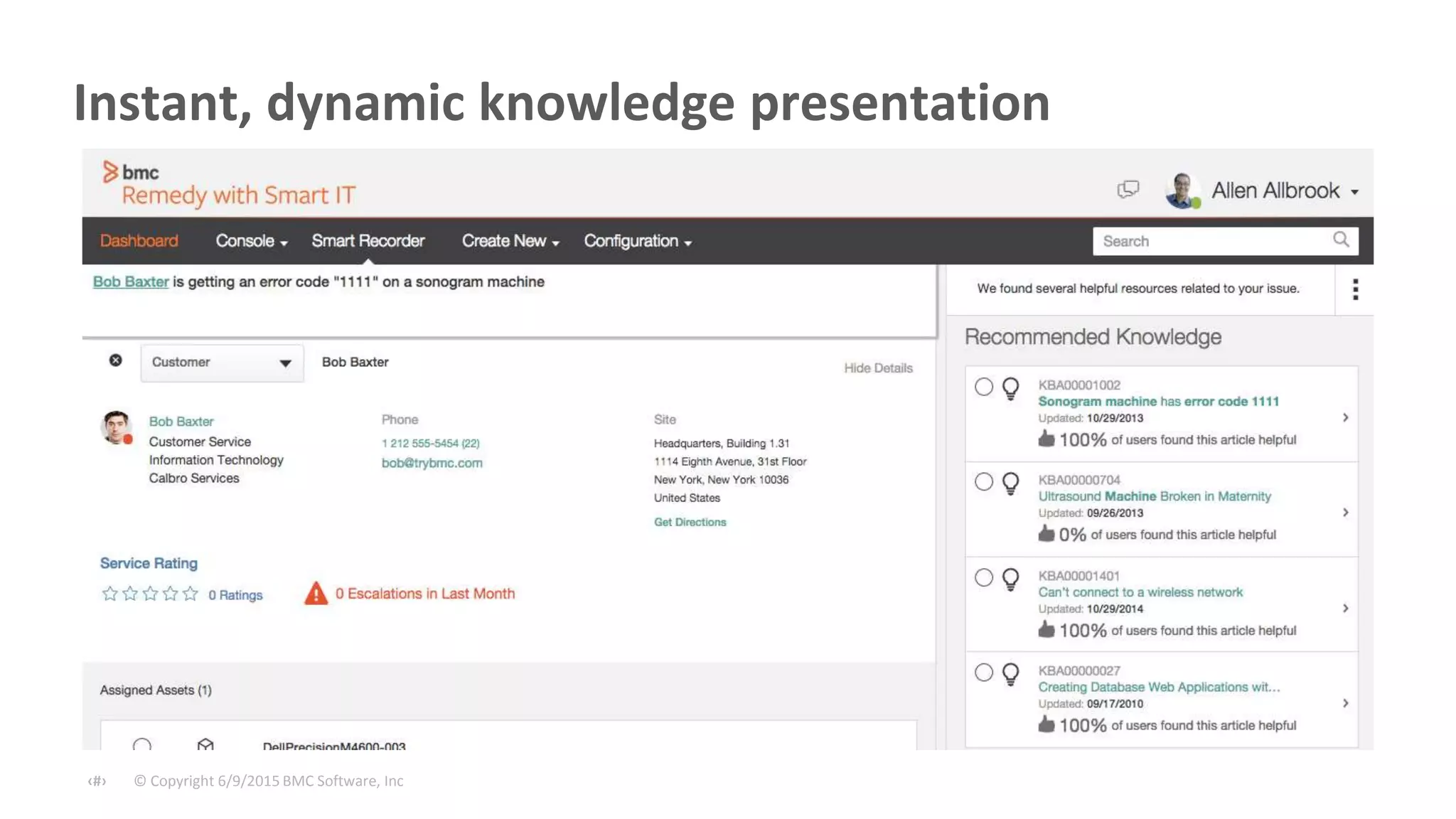Open Creating Database Web Applications article
The image size is (1456, 819).
click(1159, 687)
